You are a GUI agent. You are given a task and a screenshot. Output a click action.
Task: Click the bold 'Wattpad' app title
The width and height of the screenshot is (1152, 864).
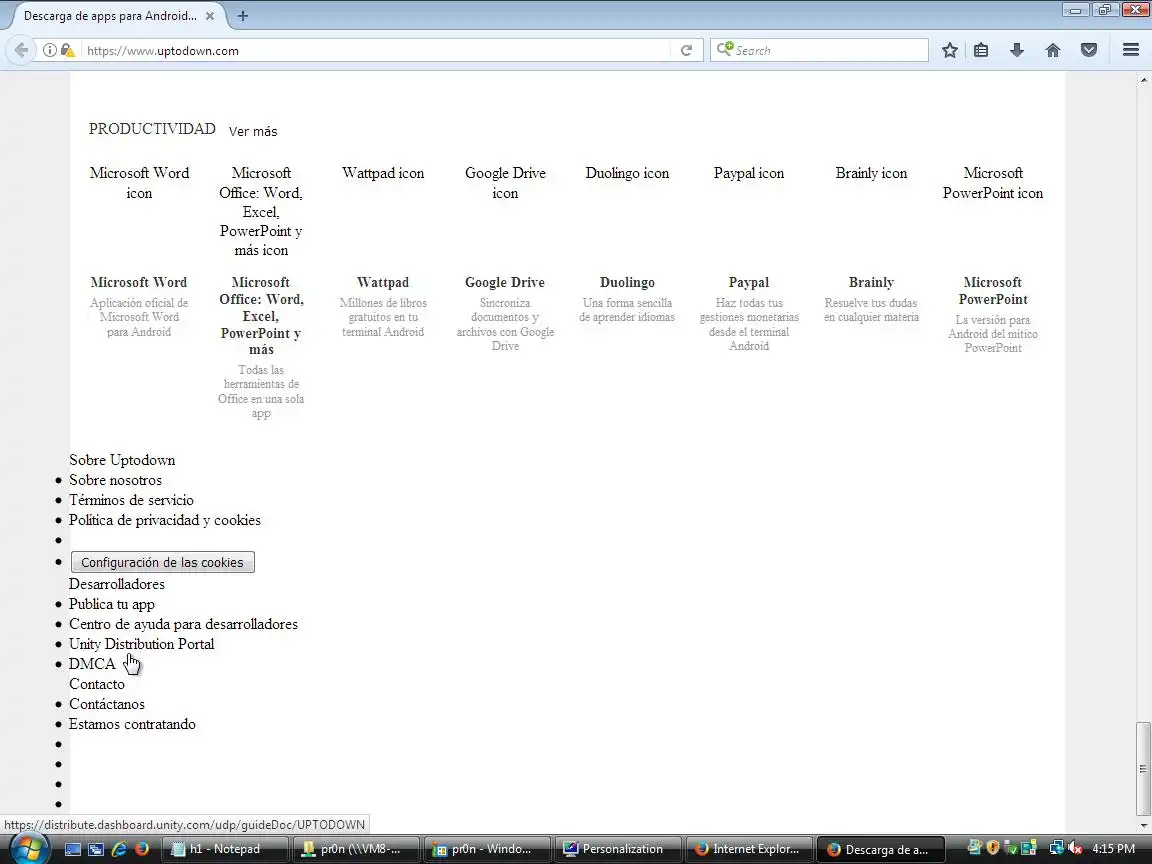coord(383,282)
